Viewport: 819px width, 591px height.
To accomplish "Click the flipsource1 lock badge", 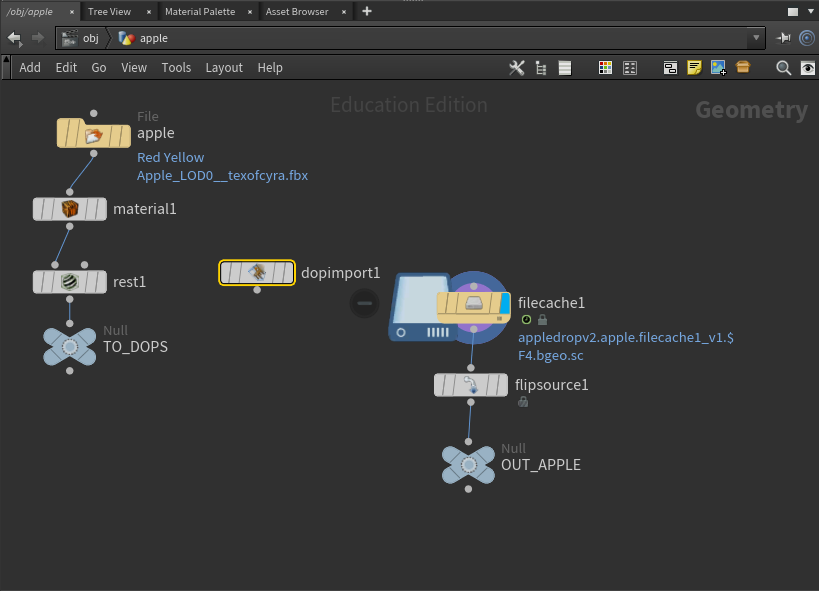I will 523,402.
